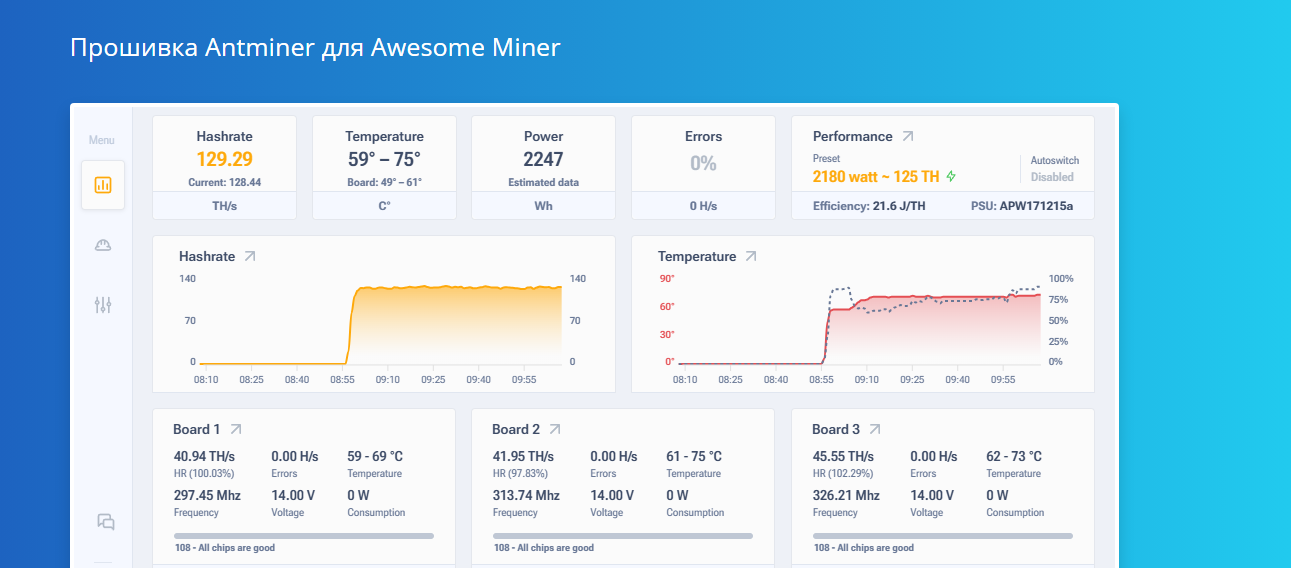1291x568 pixels.
Task: Open Board 2 details arrow
Action: coord(555,429)
